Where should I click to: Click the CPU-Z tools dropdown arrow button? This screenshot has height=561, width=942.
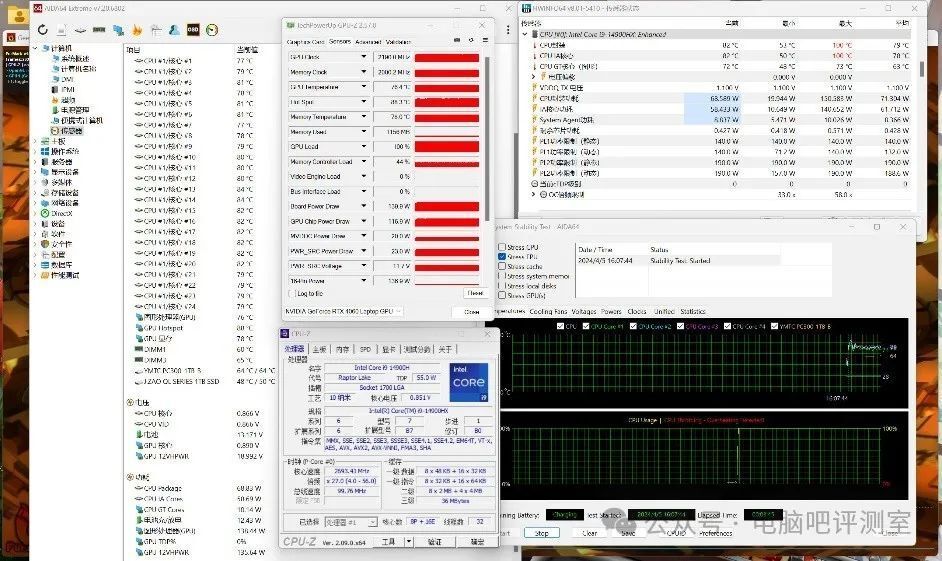pyautogui.click(x=409, y=541)
